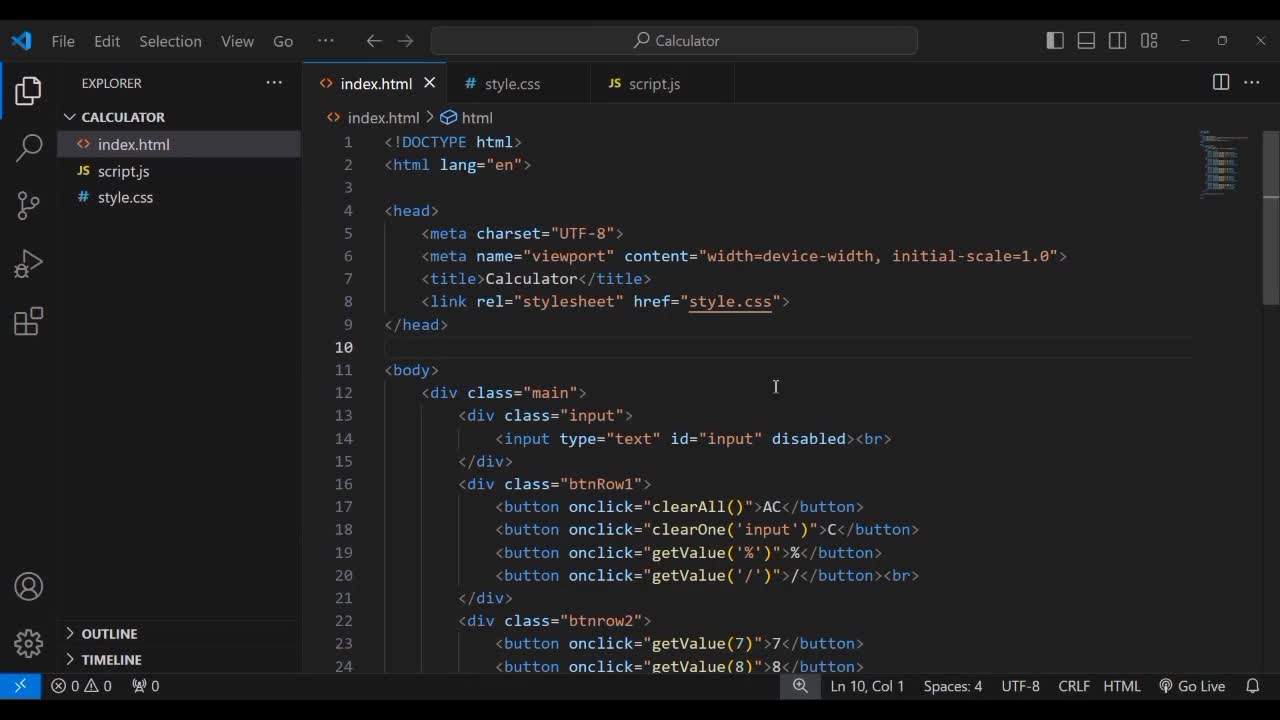Screen dimensions: 1280x720
Task: Open the Manage gear menu
Action: point(29,643)
